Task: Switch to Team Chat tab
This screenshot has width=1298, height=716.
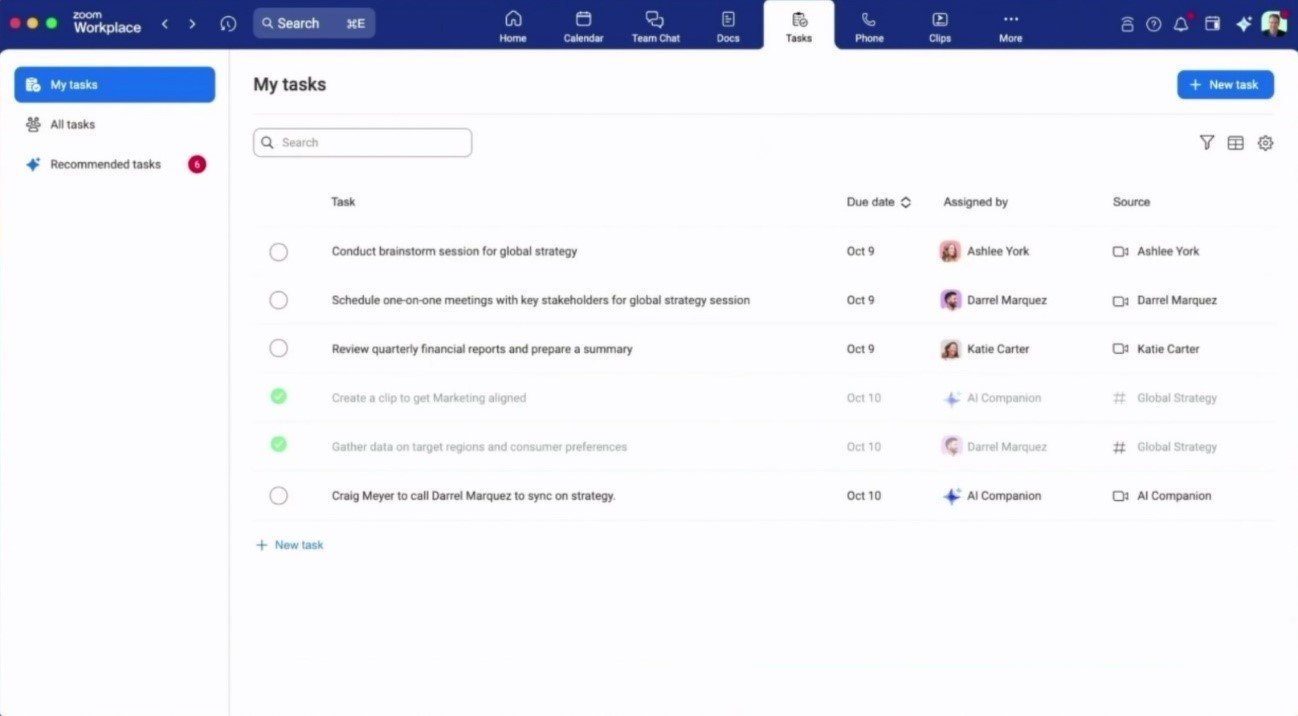Action: [x=655, y=25]
